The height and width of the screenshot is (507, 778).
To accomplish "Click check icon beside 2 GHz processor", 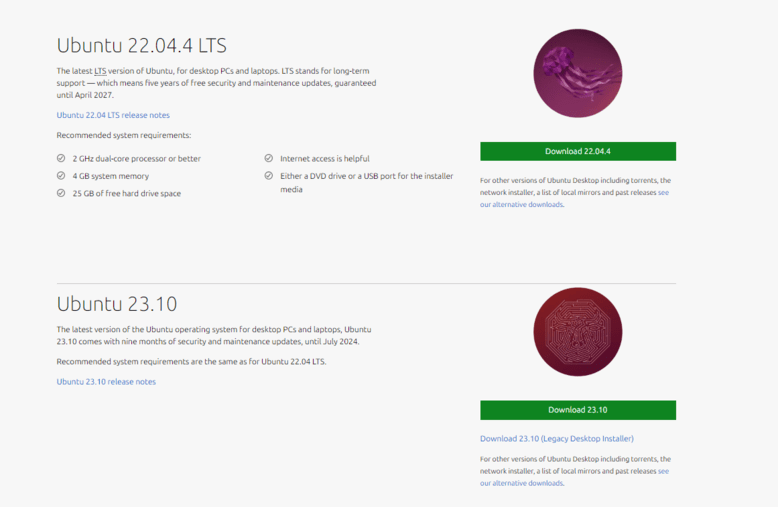I will coord(61,159).
